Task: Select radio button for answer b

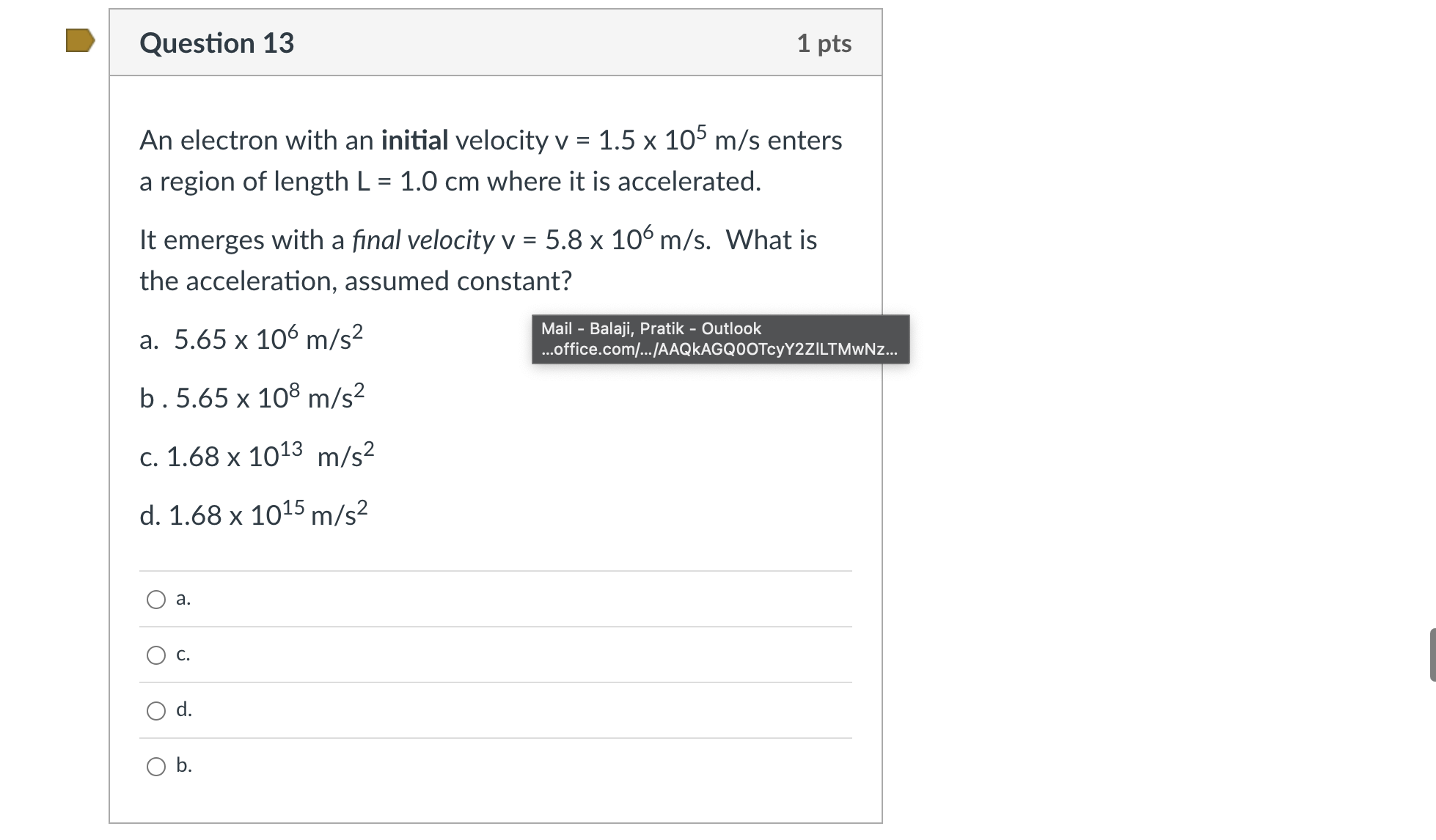Action: coord(156,767)
